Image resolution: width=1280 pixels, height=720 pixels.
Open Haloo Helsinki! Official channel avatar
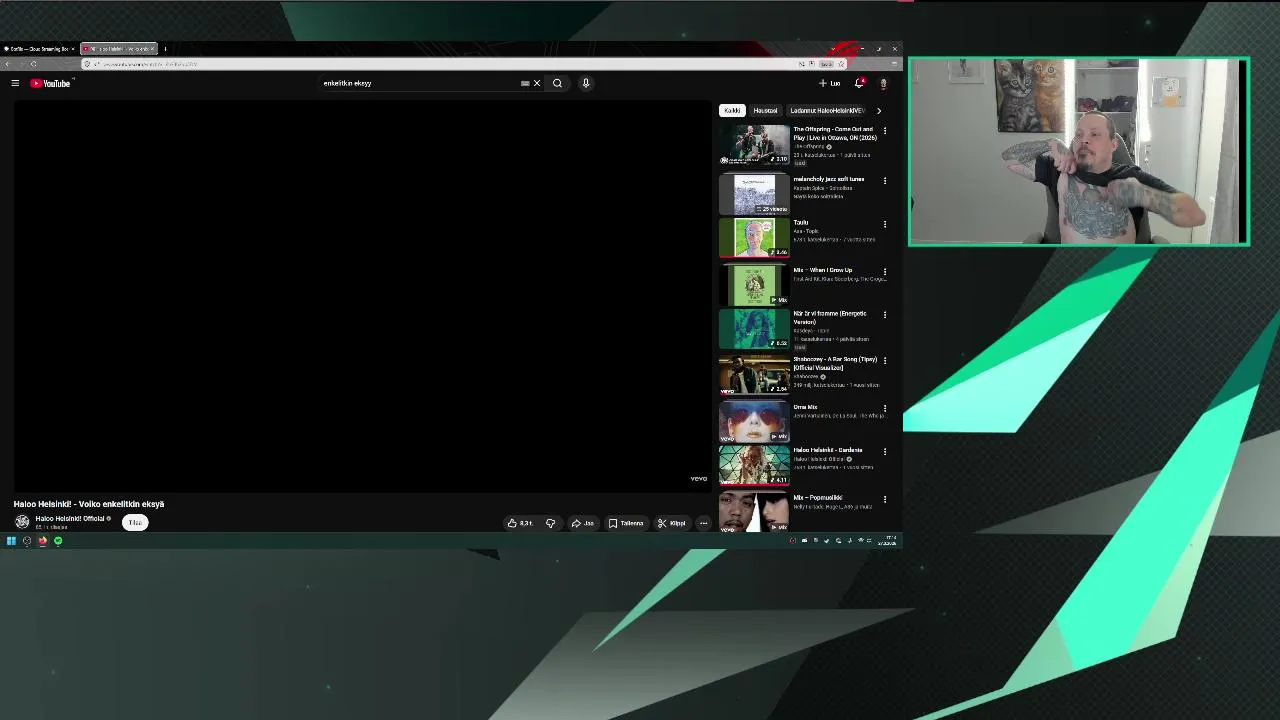click(22, 522)
